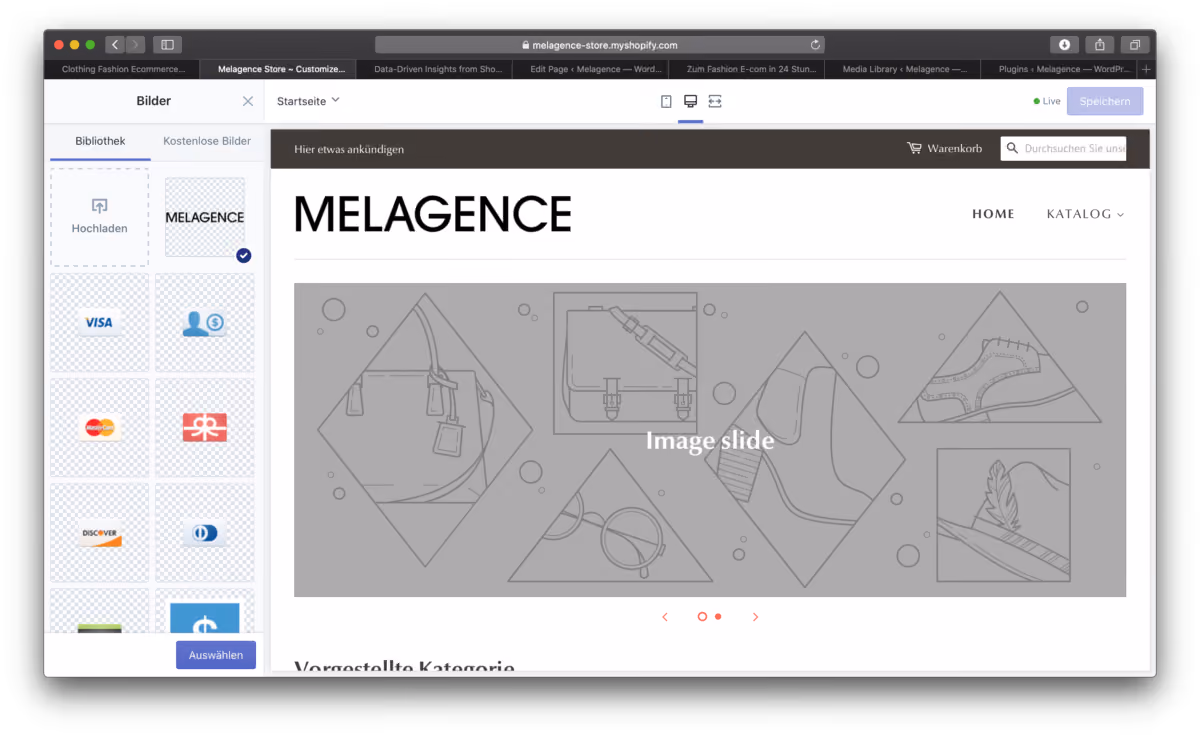
Task: Click the Hier etwas ankündigen announcement text
Action: pos(349,149)
